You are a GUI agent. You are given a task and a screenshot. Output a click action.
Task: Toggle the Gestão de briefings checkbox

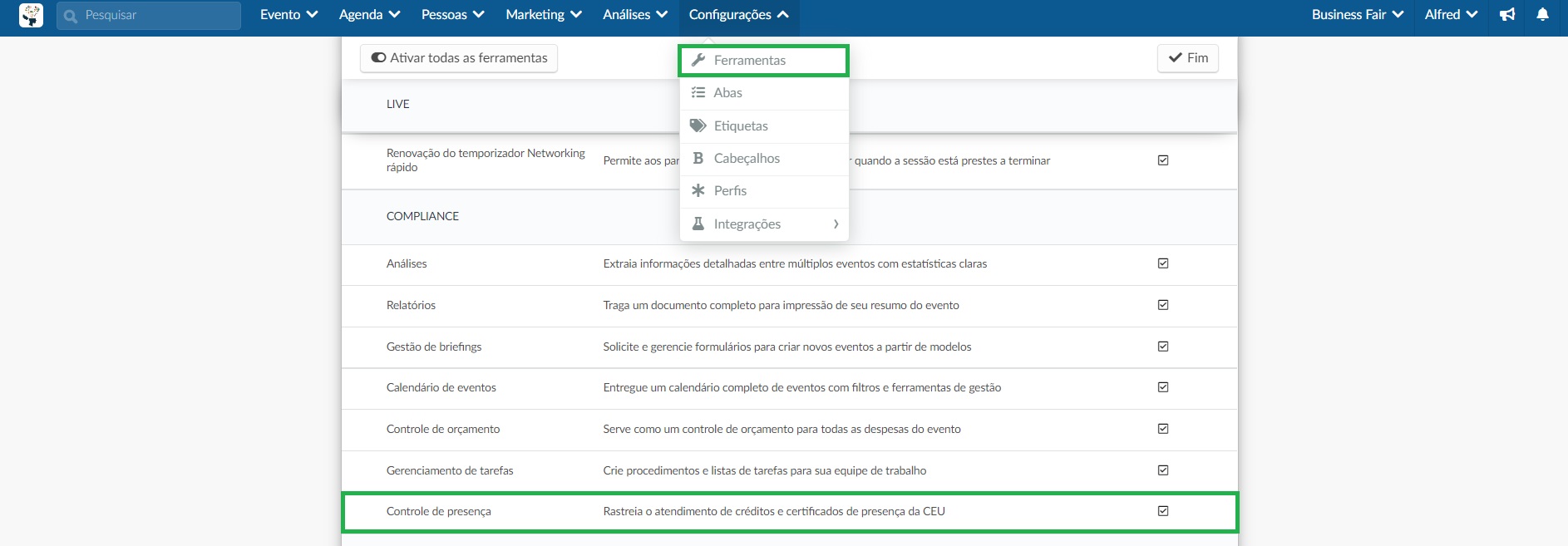pos(1163,347)
